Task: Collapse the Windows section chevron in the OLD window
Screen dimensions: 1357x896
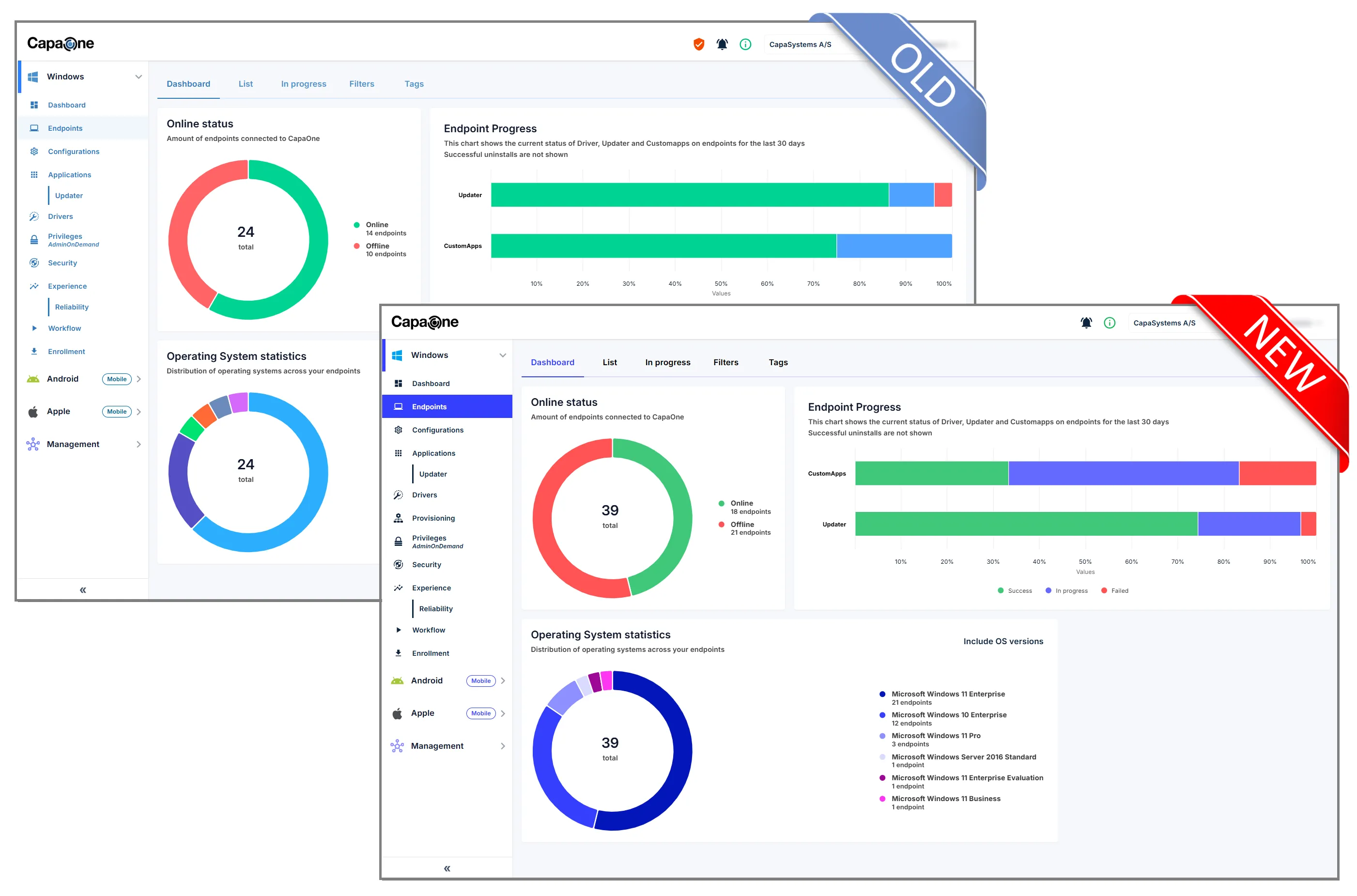Action: (139, 77)
